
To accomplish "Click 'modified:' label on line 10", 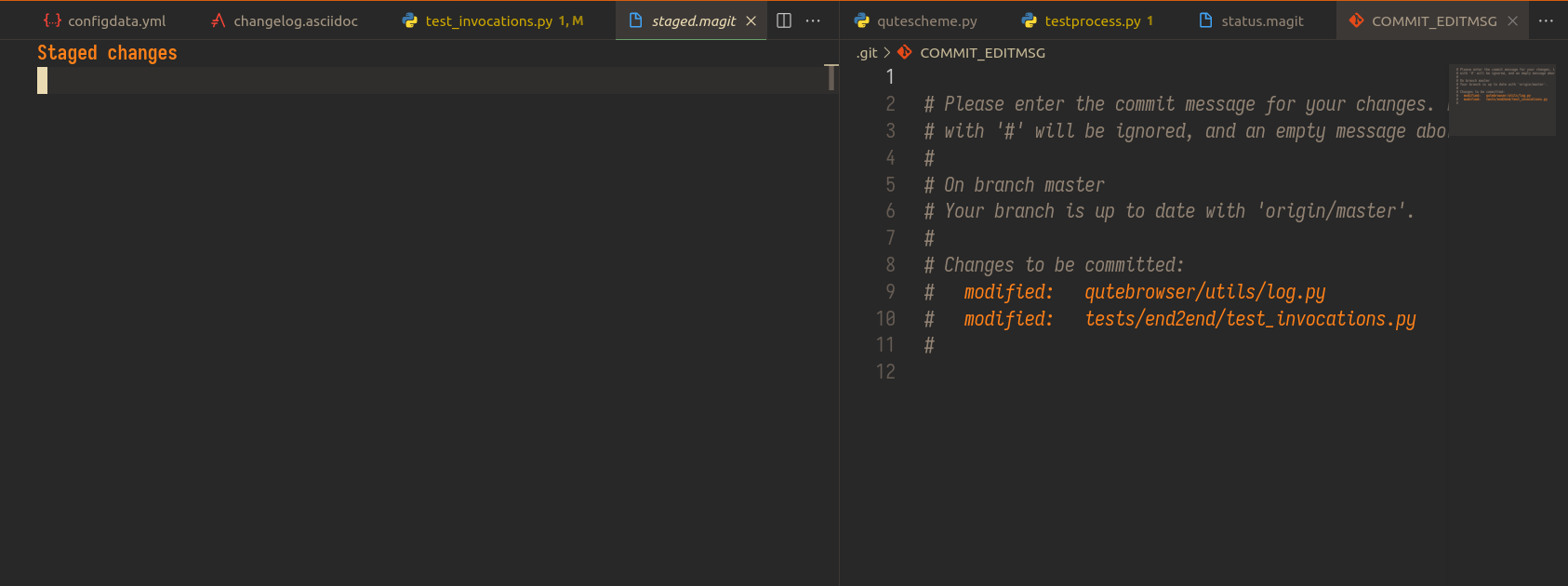I will click(x=1008, y=319).
